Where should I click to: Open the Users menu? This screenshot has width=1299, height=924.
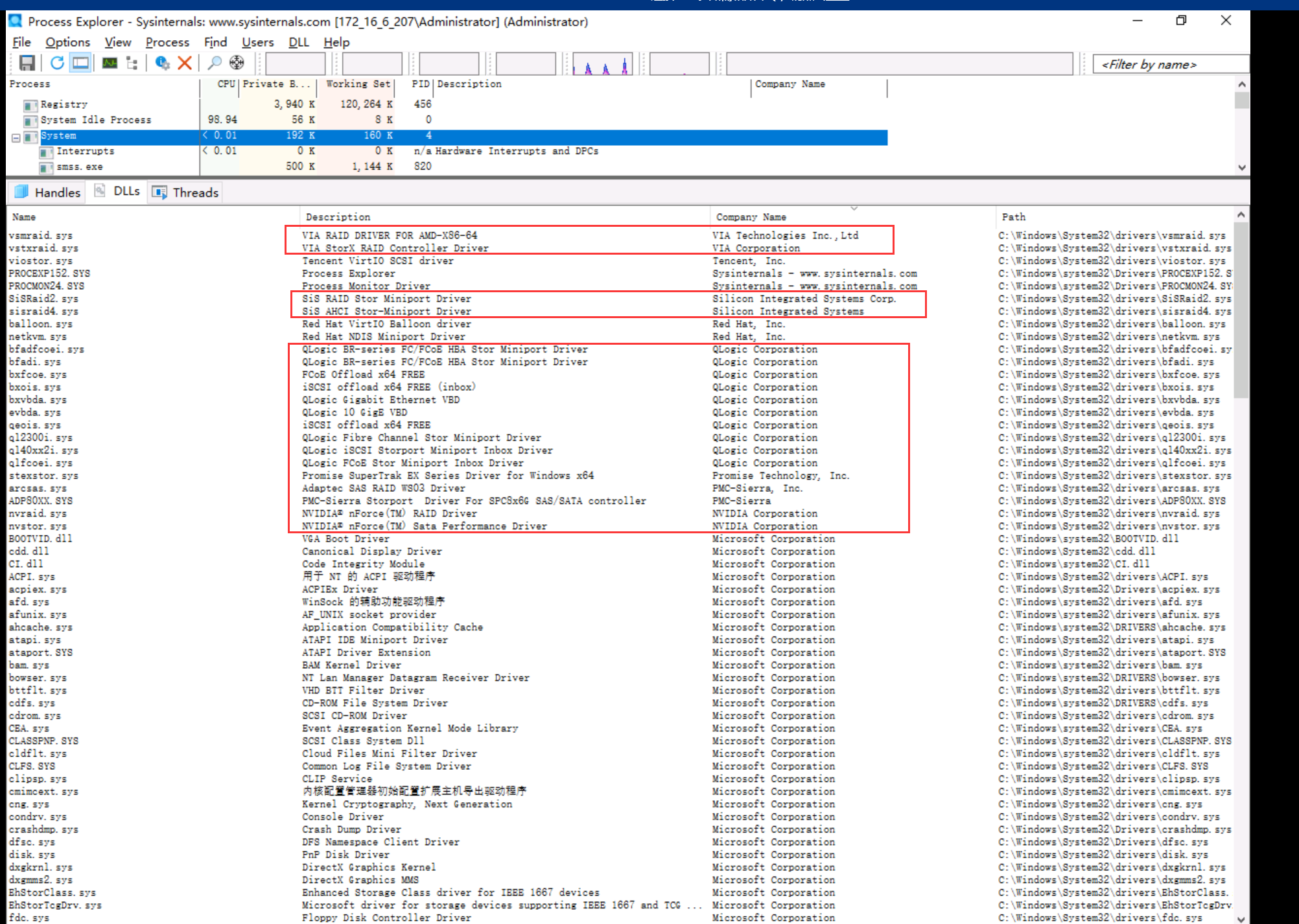(257, 42)
